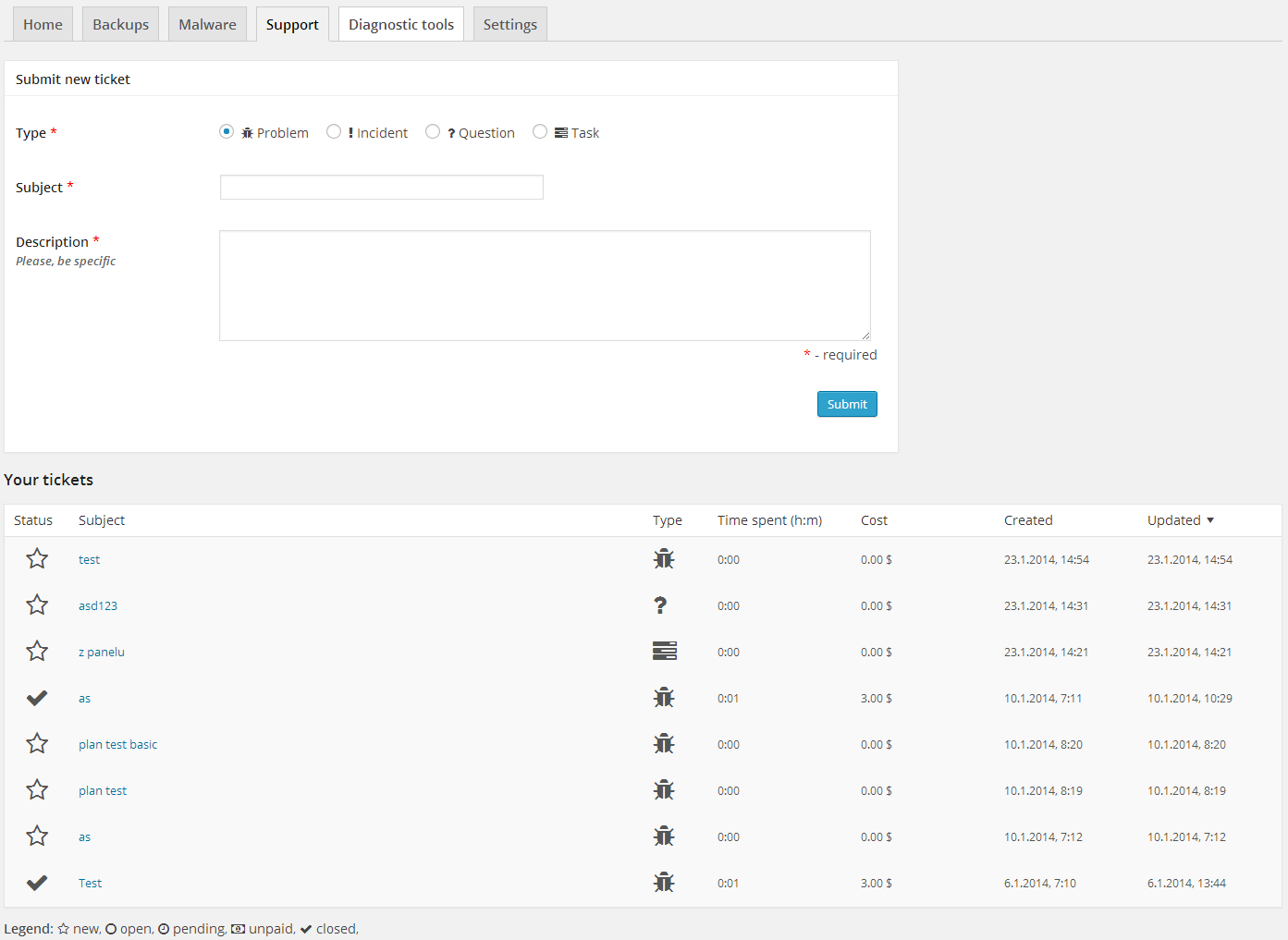The width and height of the screenshot is (1288, 940).
Task: Open the Malware tab
Action: [x=207, y=24]
